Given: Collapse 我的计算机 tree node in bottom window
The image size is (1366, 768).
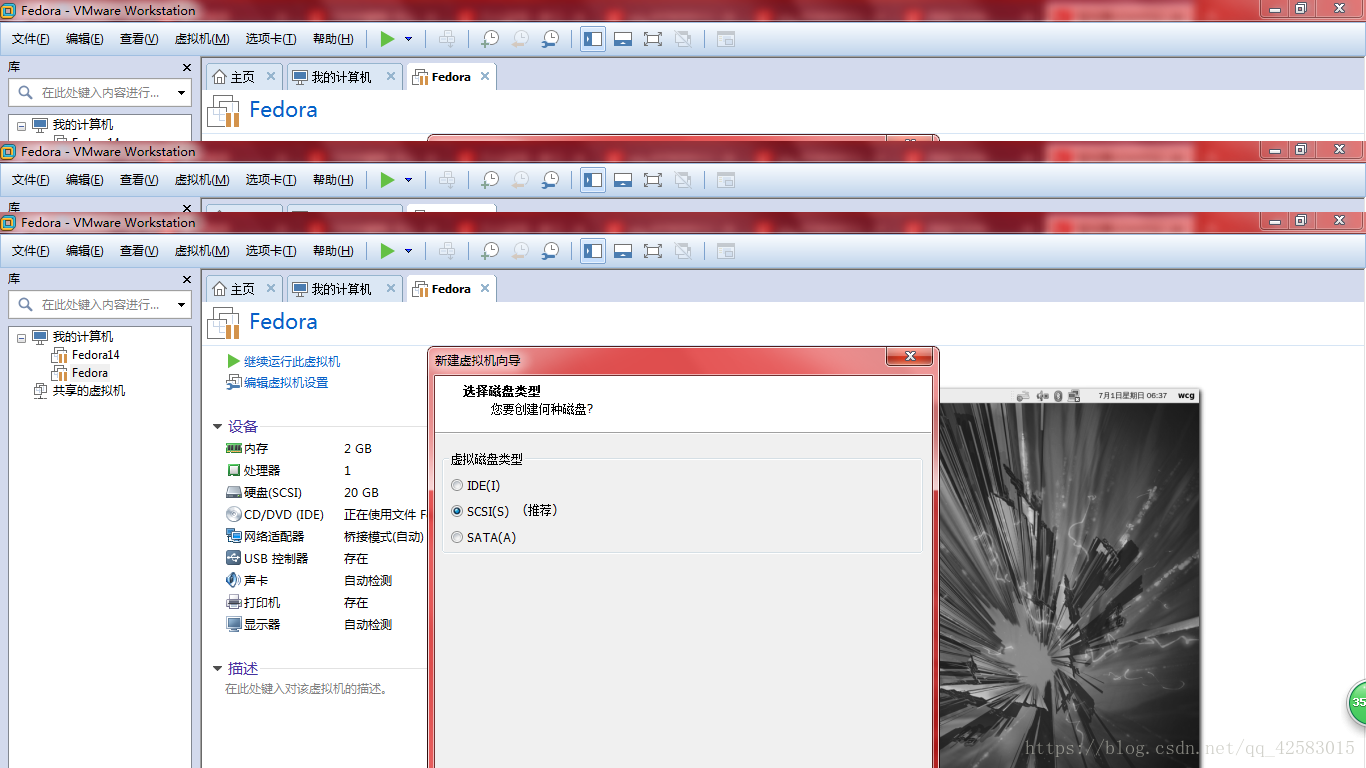Looking at the screenshot, I should [x=21, y=338].
